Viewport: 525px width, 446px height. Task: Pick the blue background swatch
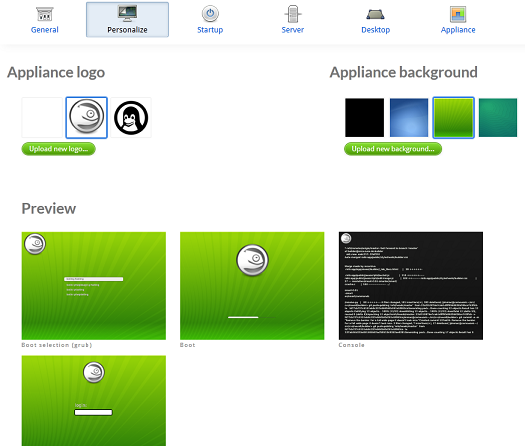pos(409,118)
